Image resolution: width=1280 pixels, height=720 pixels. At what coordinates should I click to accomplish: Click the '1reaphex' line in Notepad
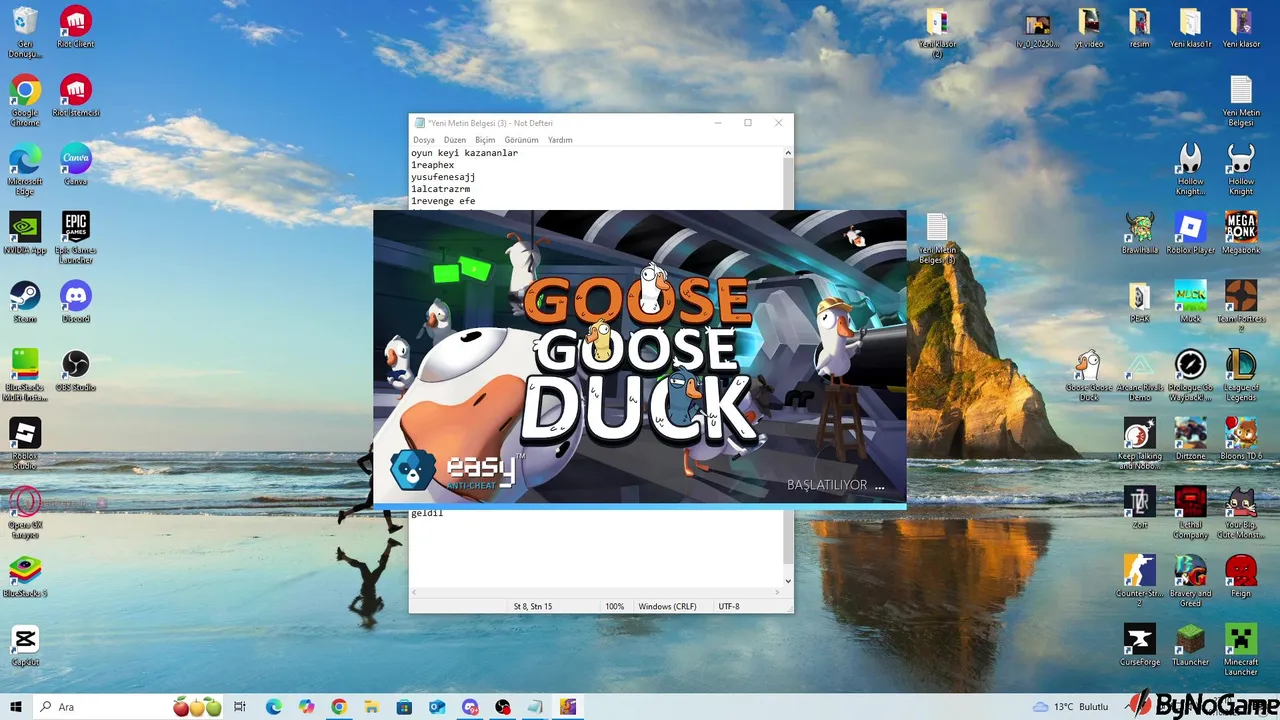pyautogui.click(x=432, y=165)
